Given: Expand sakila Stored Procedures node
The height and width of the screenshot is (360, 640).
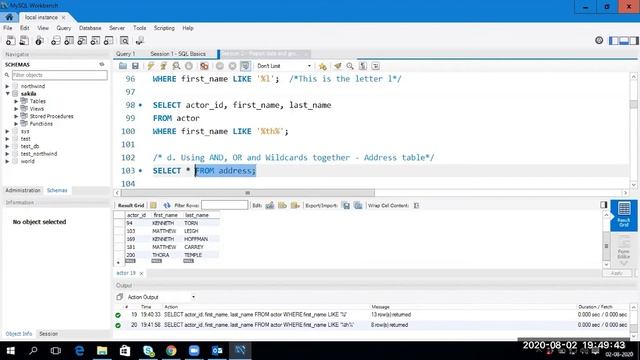Looking at the screenshot, I should [x=16, y=116].
